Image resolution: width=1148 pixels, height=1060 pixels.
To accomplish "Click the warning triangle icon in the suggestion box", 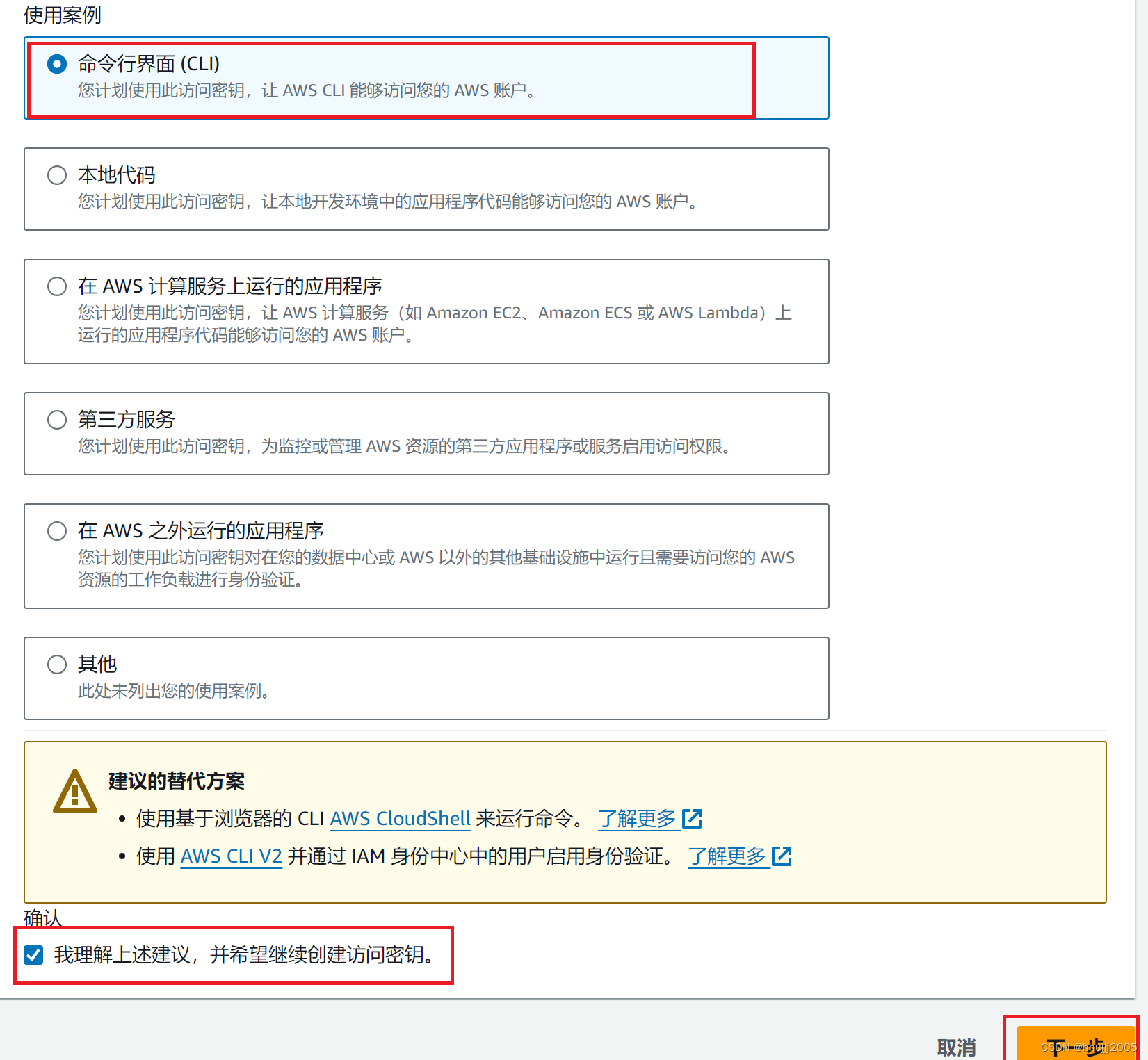I will 74,790.
